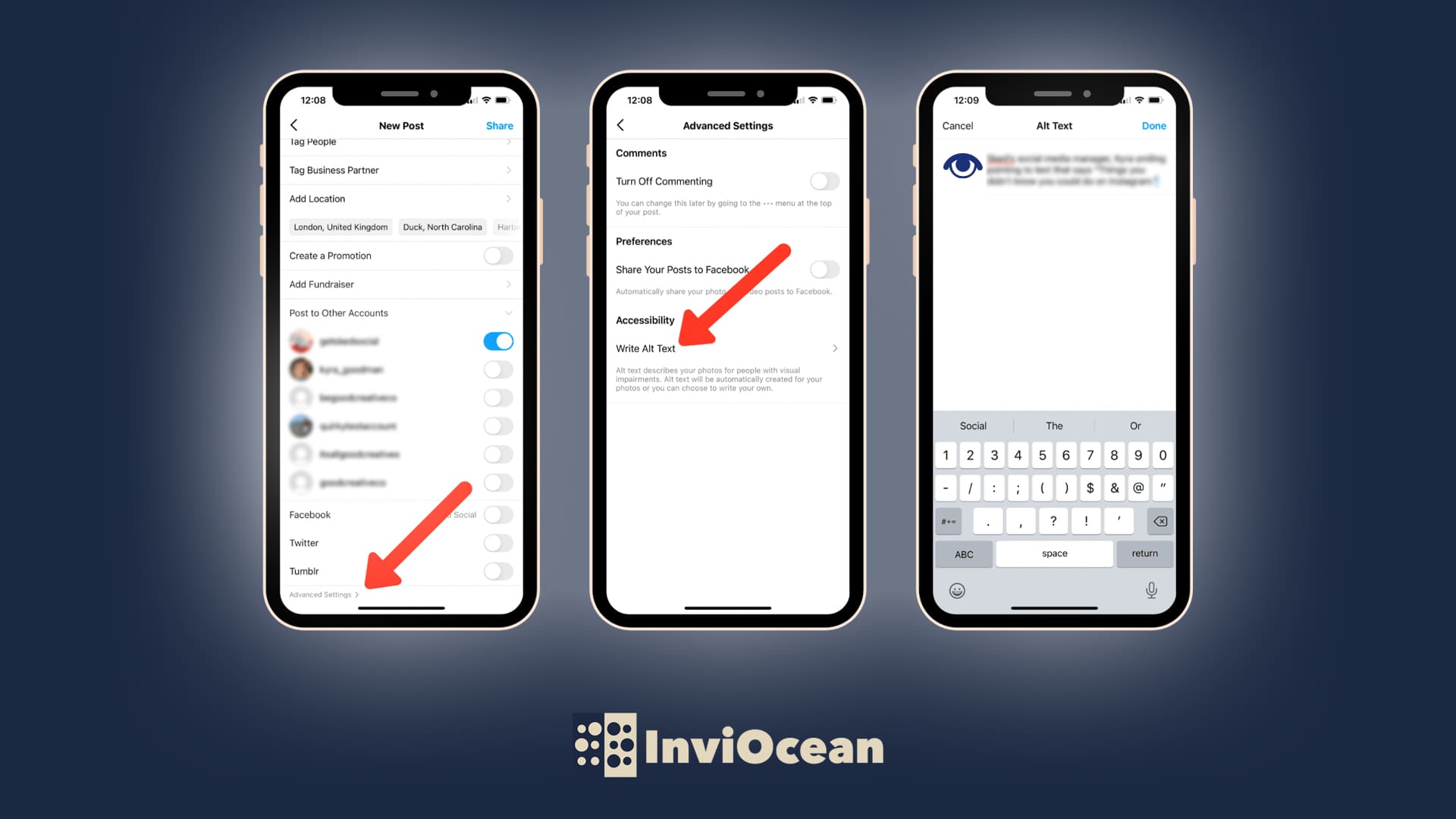Tap the emoji icon on keyboard
The height and width of the screenshot is (819, 1456).
[957, 590]
